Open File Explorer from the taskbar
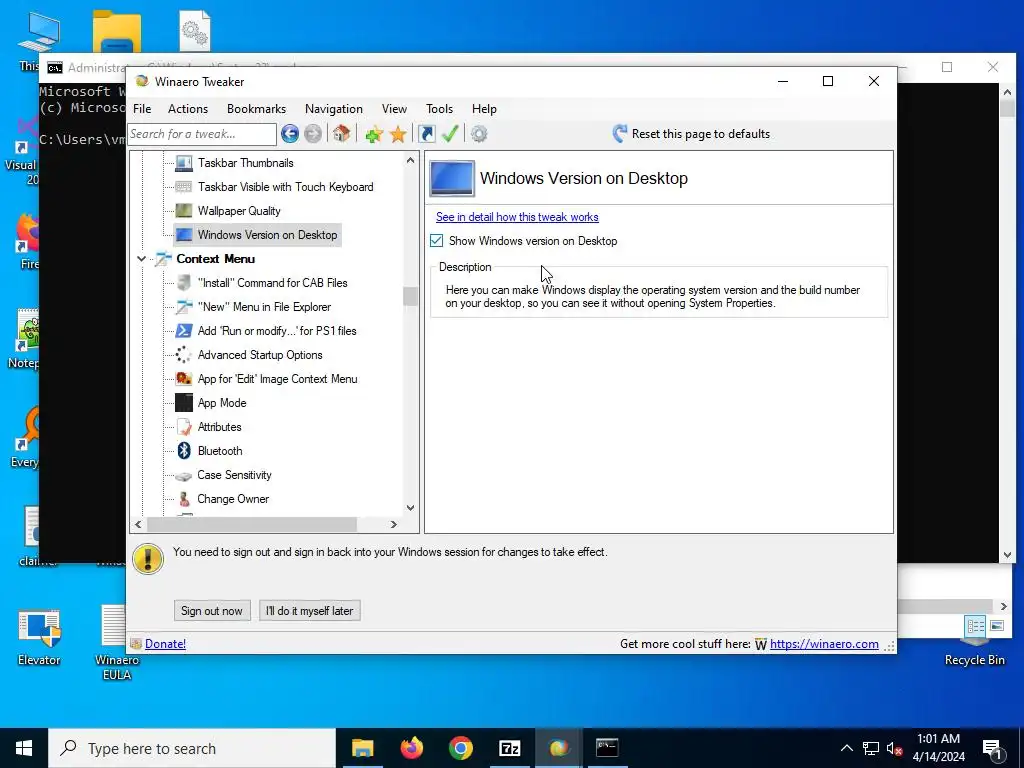1024x768 pixels. (362, 748)
